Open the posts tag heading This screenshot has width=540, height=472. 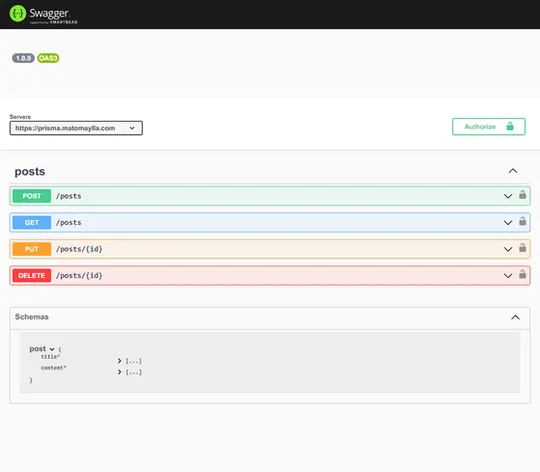click(30, 171)
